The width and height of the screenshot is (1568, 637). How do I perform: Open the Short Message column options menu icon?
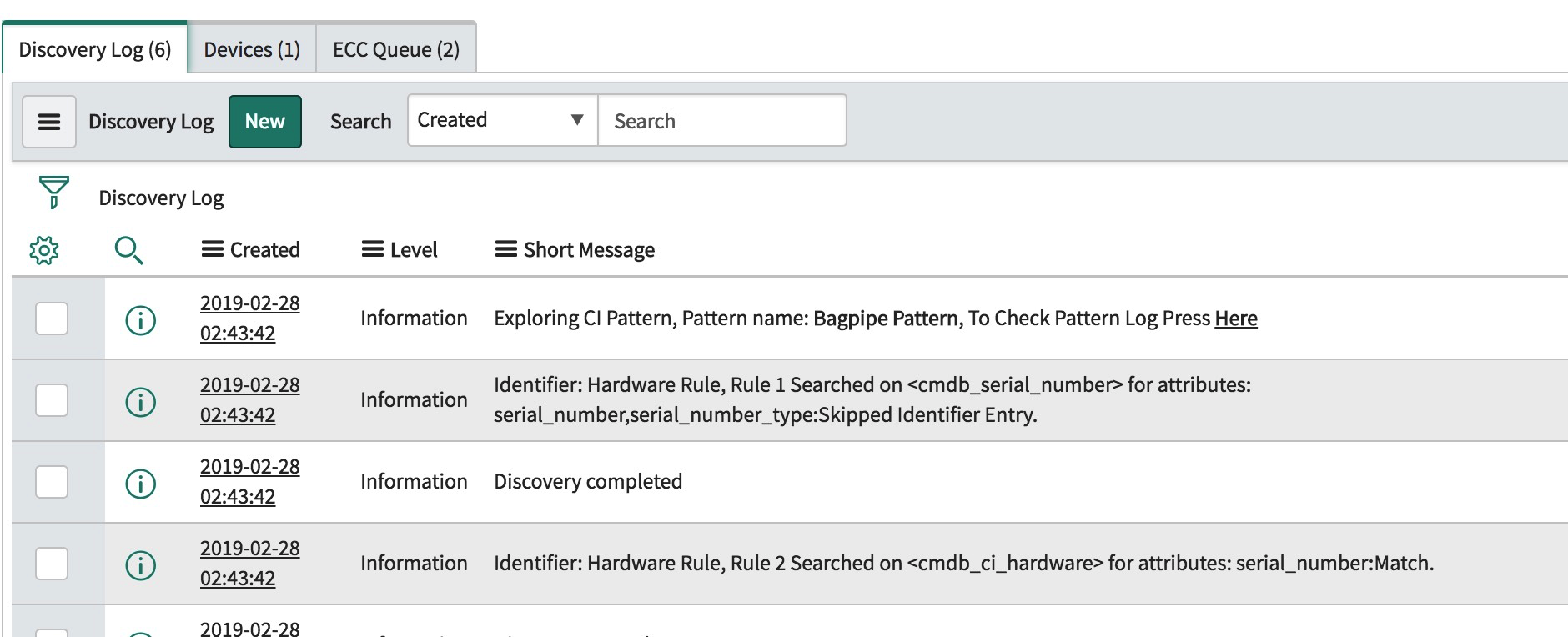point(506,249)
